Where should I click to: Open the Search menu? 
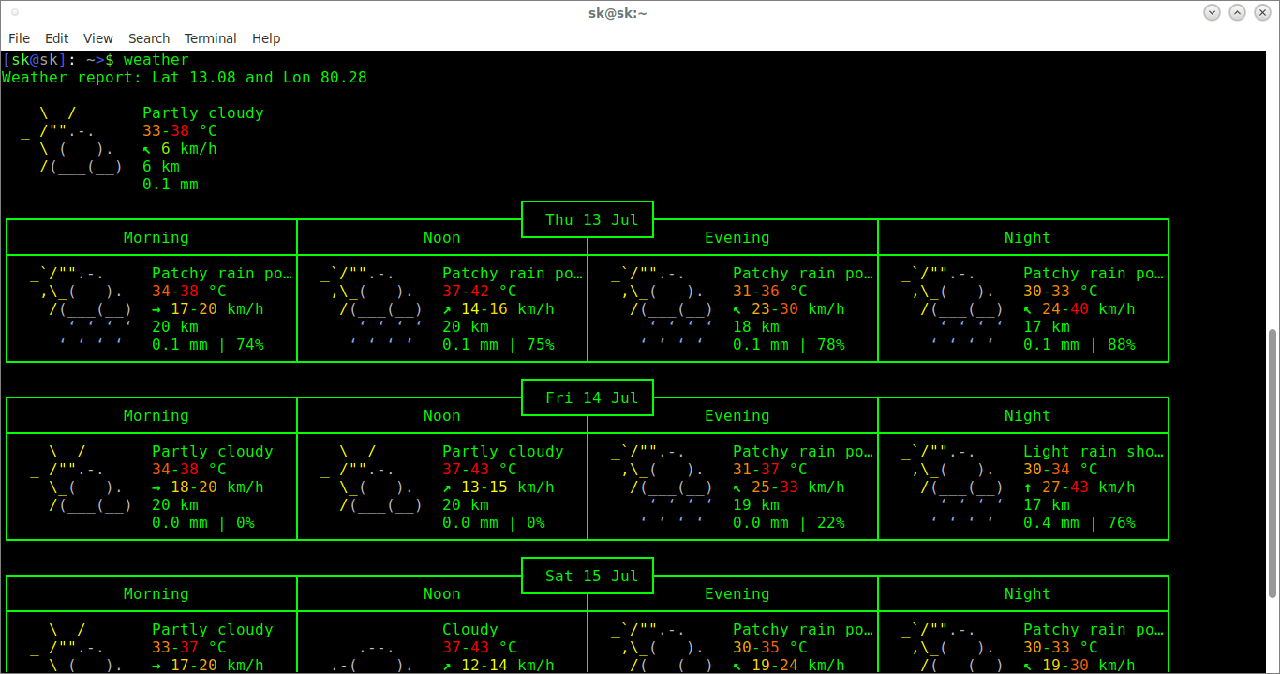148,38
